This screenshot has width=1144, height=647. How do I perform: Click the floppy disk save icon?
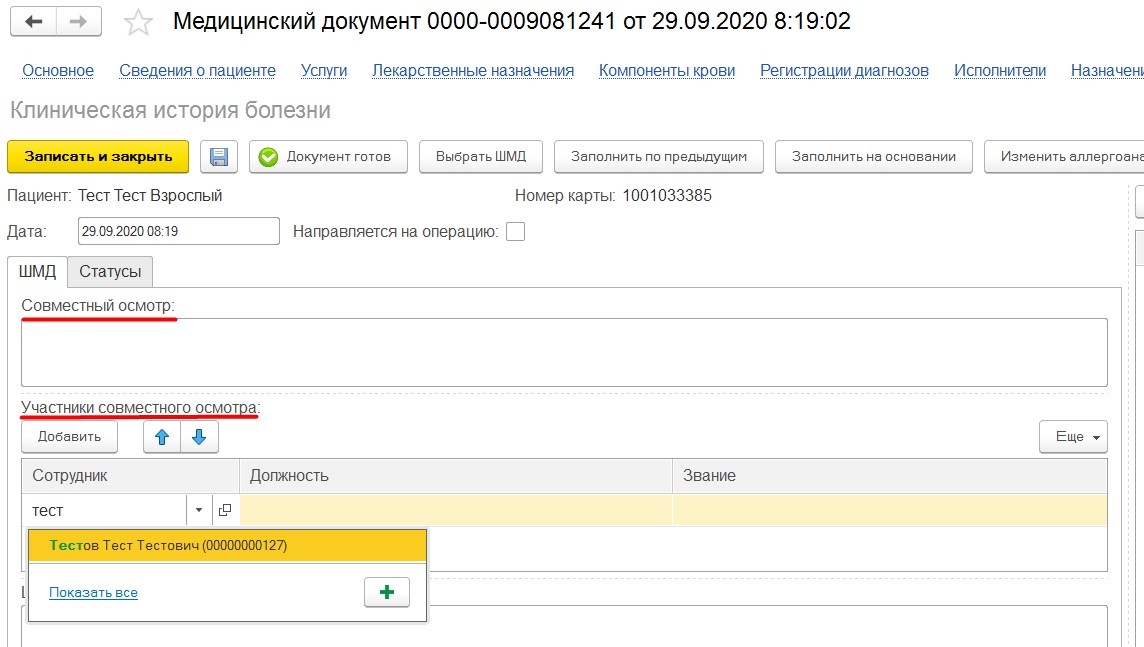218,157
